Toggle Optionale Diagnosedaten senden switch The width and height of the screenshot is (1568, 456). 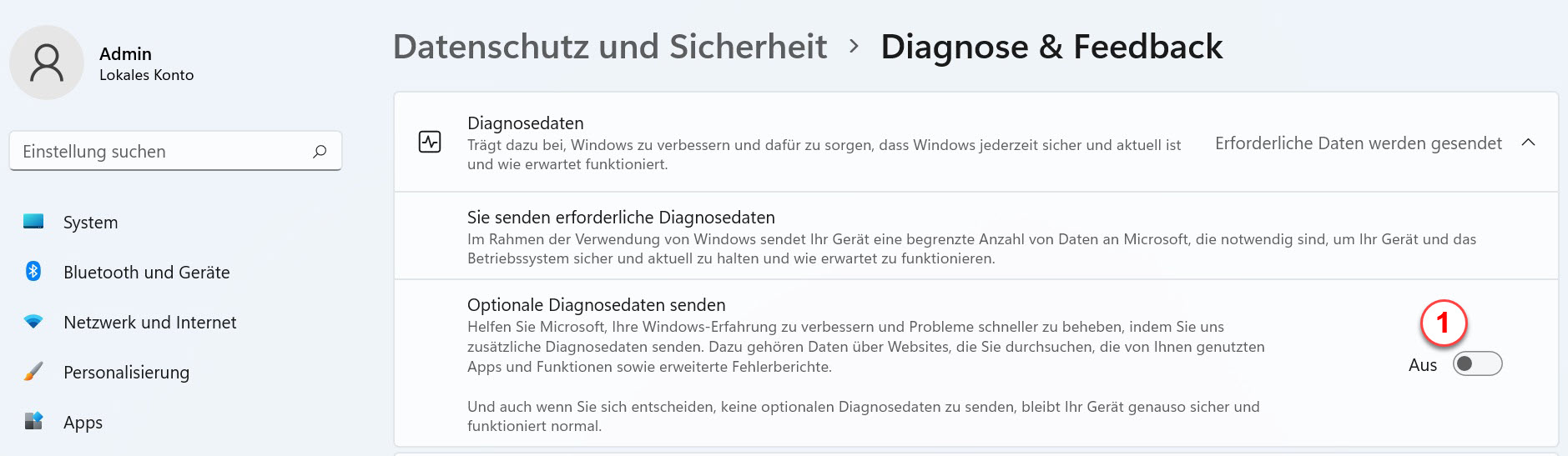1477,364
